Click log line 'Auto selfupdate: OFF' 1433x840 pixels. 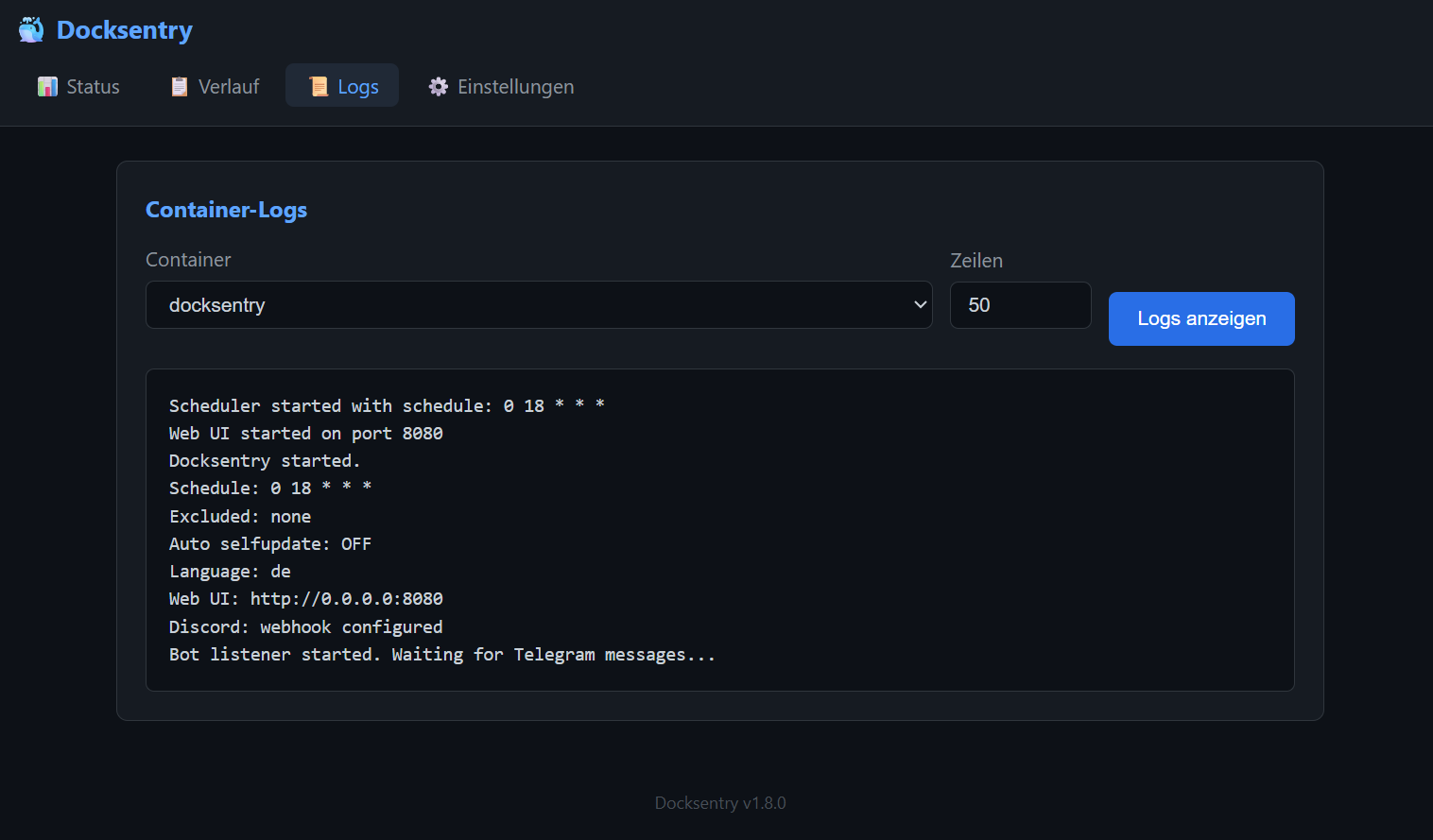click(x=270, y=543)
